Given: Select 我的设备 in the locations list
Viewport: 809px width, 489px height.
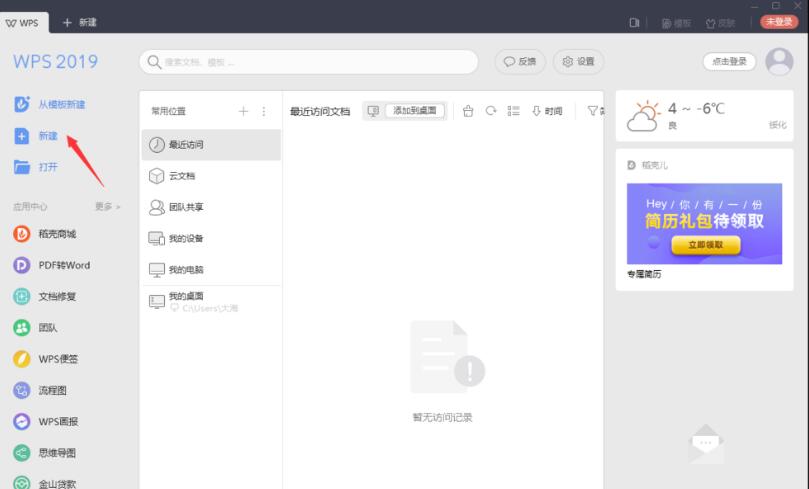Looking at the screenshot, I should (x=211, y=238).
